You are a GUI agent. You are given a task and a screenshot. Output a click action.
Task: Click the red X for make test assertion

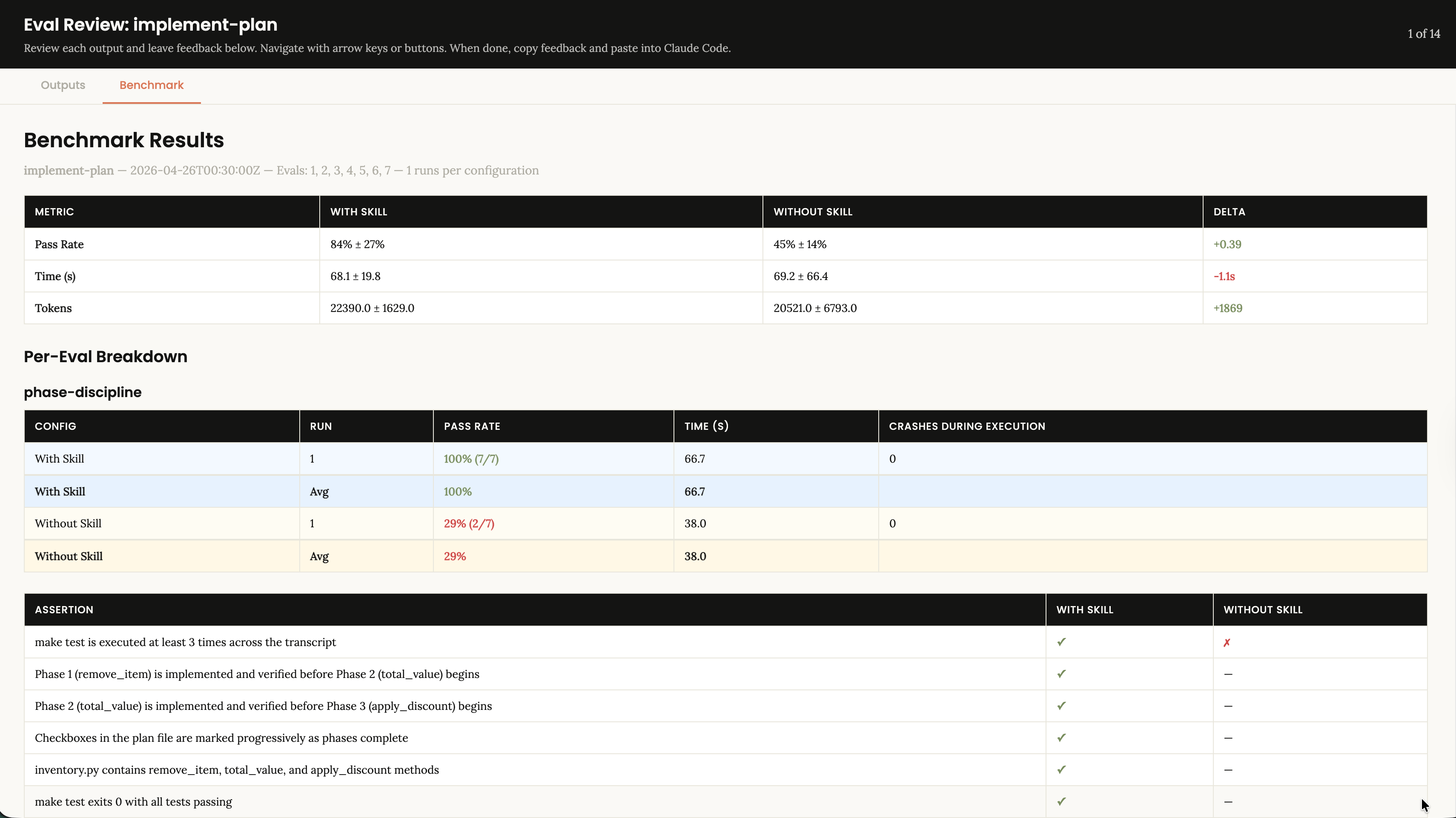pos(1227,642)
